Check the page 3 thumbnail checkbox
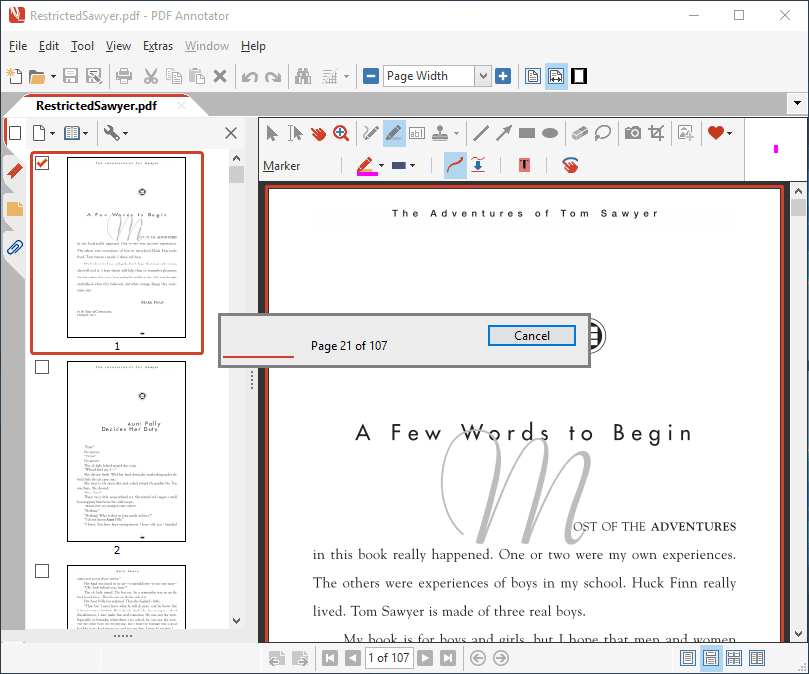Viewport: 809px width, 674px height. (x=42, y=571)
